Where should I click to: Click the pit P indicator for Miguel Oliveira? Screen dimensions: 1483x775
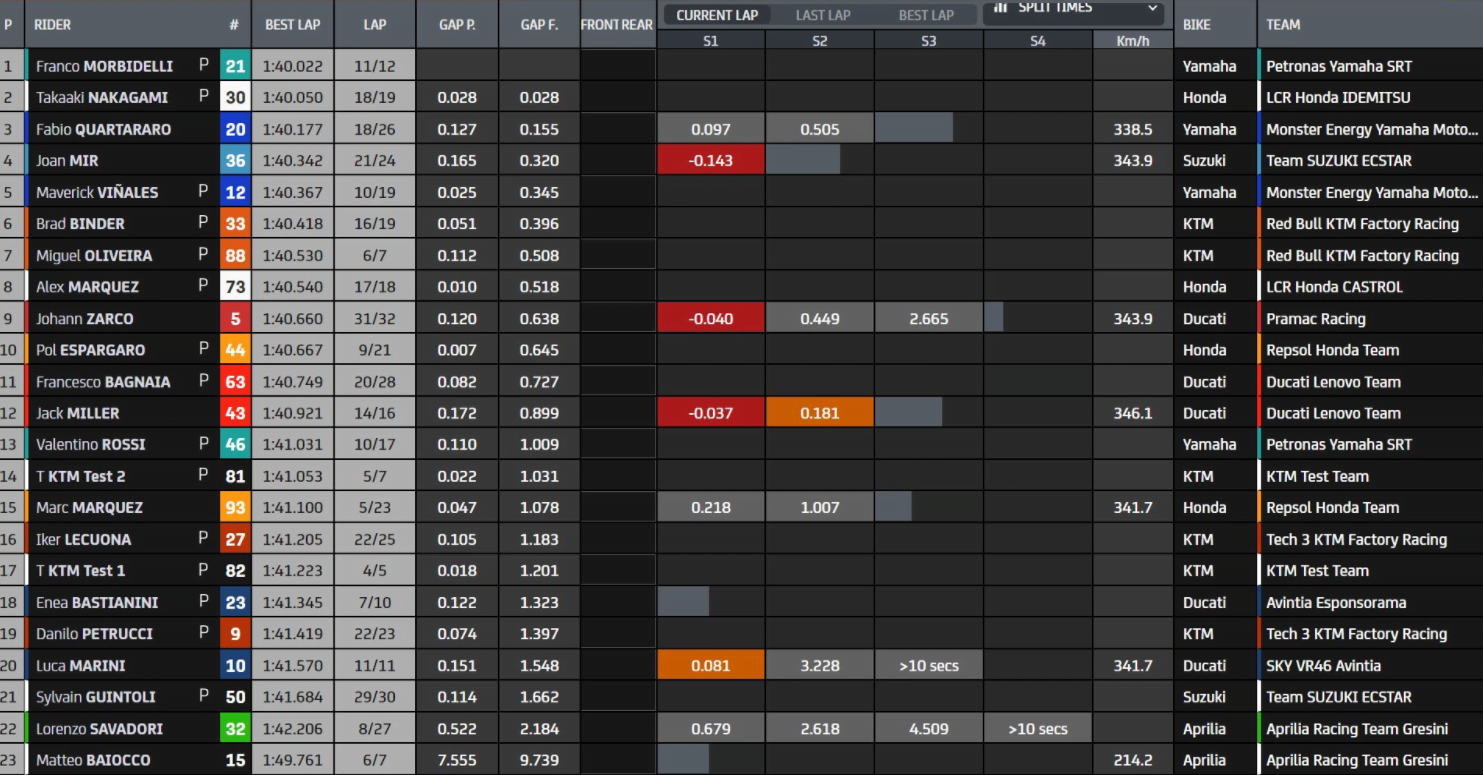(204, 255)
